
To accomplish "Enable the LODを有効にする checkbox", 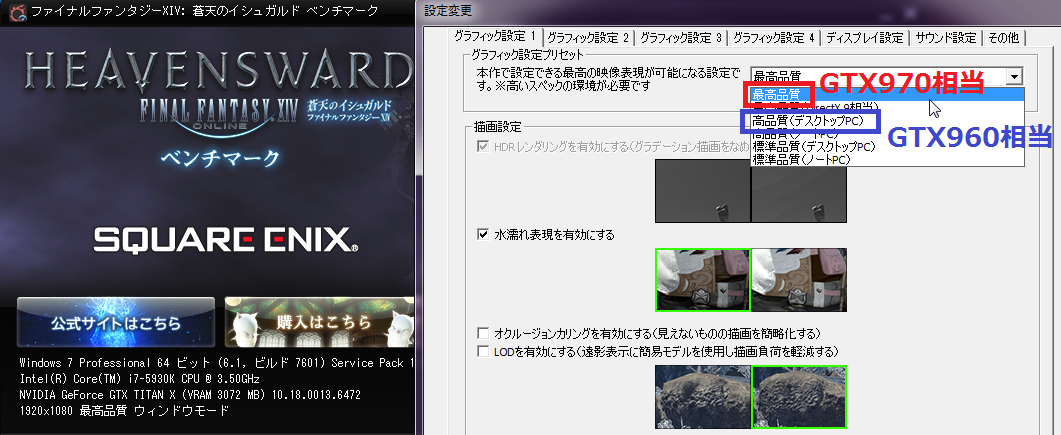I will [x=483, y=351].
